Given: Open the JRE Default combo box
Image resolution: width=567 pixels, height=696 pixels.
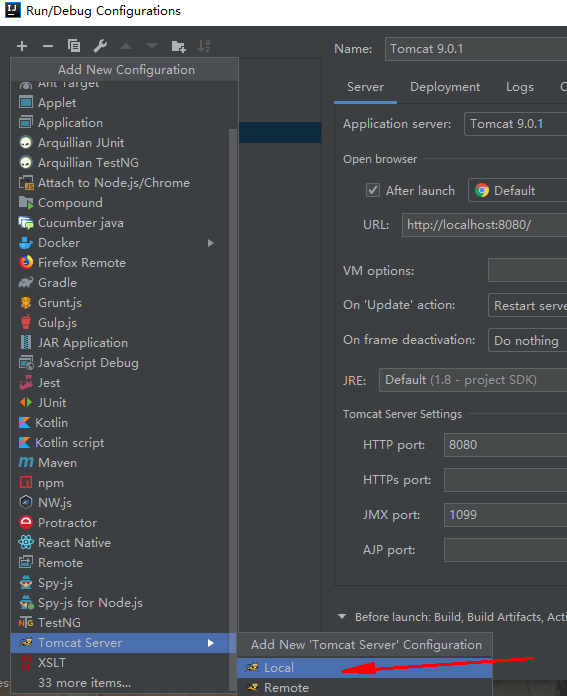Looking at the screenshot, I should pos(473,380).
